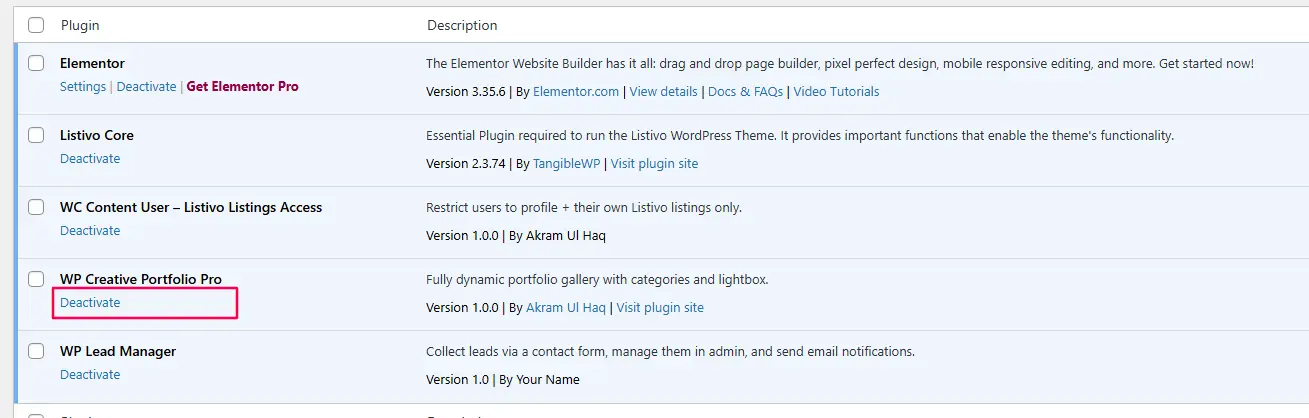Open Elementor Docs & FAQs link
Image resolution: width=1309 pixels, height=418 pixels.
747,92
